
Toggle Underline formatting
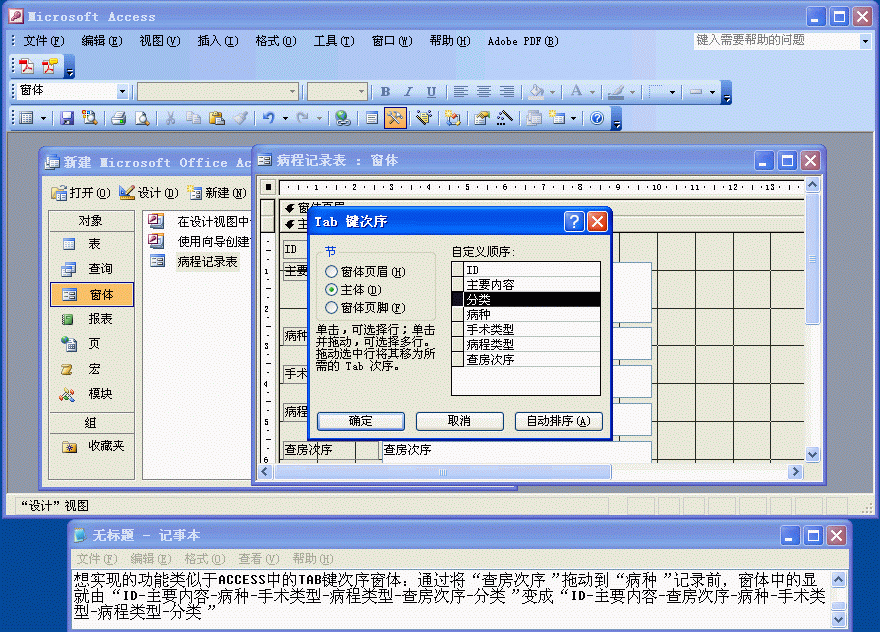(431, 91)
